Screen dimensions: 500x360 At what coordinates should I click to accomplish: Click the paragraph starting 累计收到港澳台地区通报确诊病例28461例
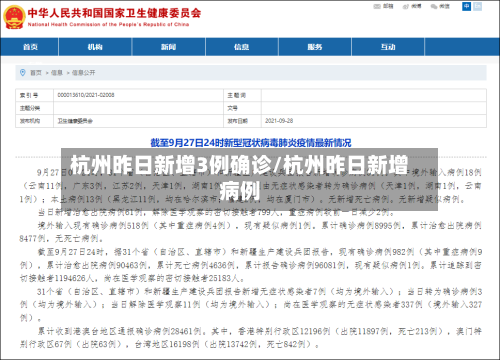coord(251,338)
